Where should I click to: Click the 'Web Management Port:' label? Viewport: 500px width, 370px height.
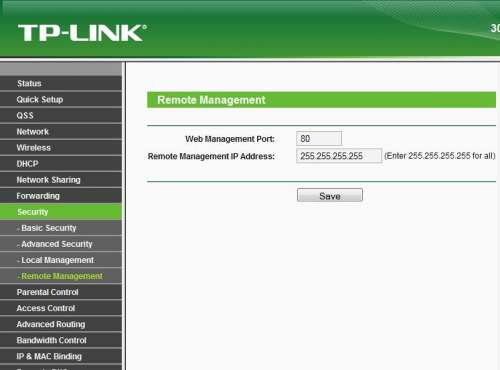pyautogui.click(x=230, y=139)
